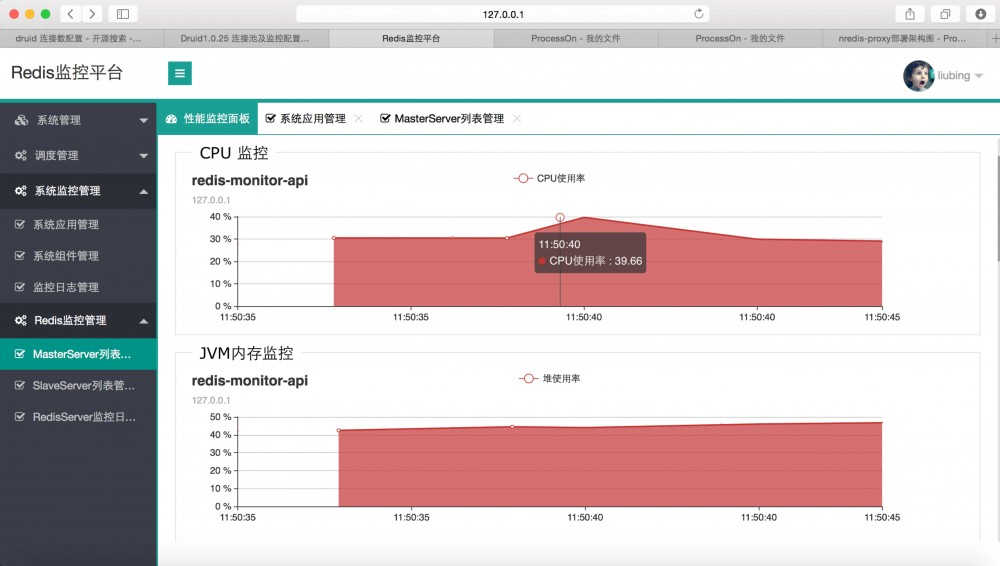Open 系统组件管理 in the sidebar
1000x566 pixels.
[x=78, y=256]
